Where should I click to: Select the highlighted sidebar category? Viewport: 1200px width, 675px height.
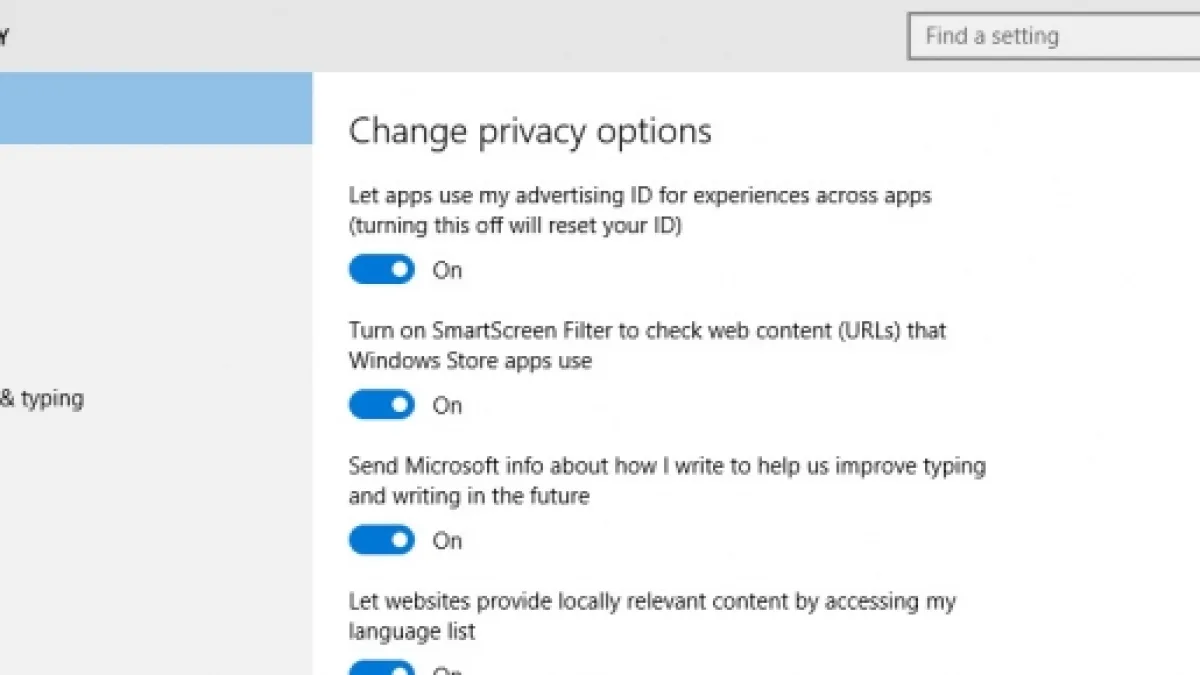coord(156,108)
